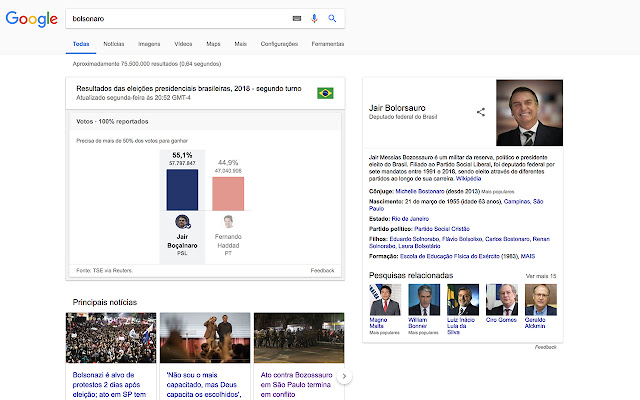Expand education list via MAIS link

[x=528, y=256]
